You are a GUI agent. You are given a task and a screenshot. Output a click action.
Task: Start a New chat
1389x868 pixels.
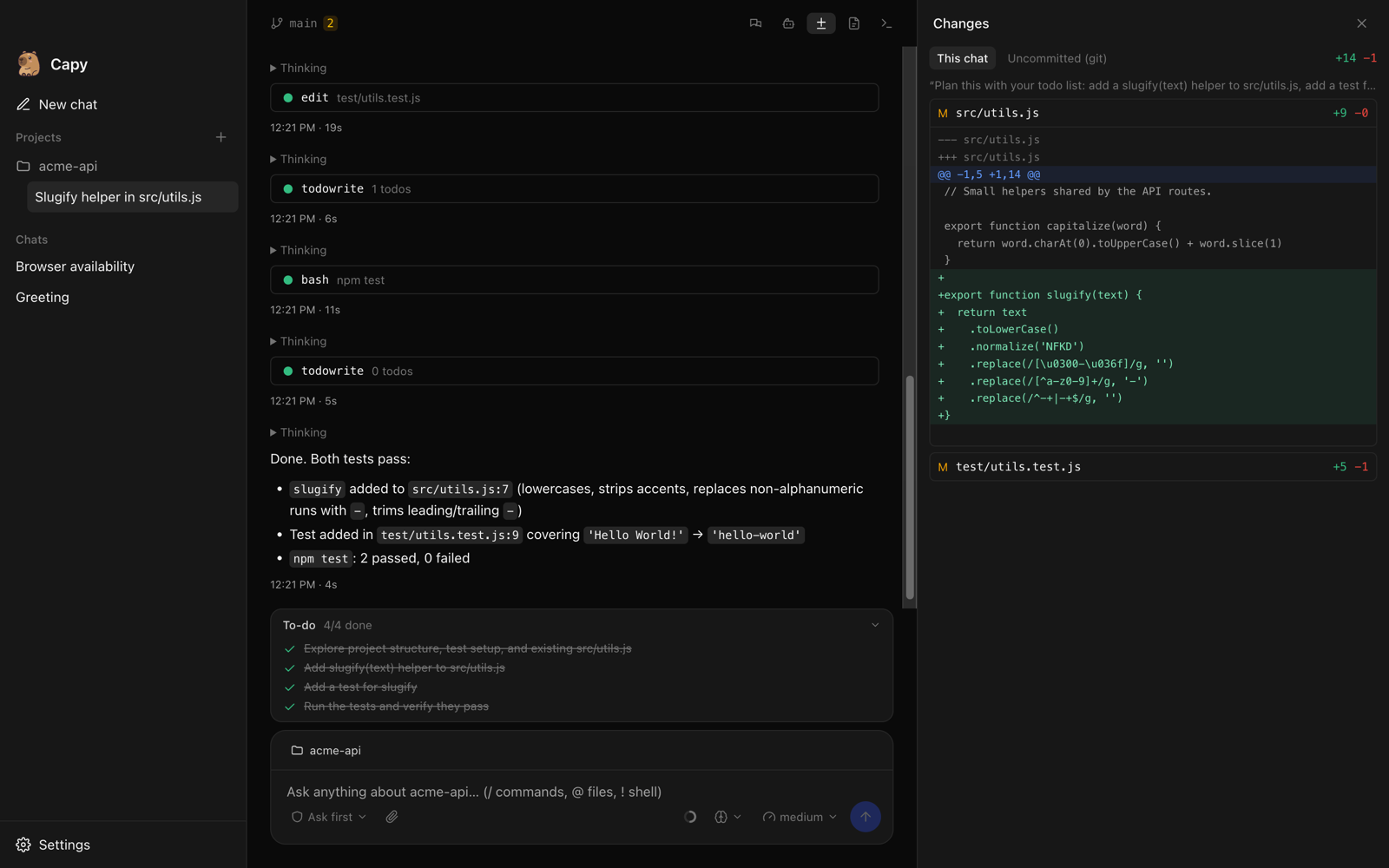point(56,104)
